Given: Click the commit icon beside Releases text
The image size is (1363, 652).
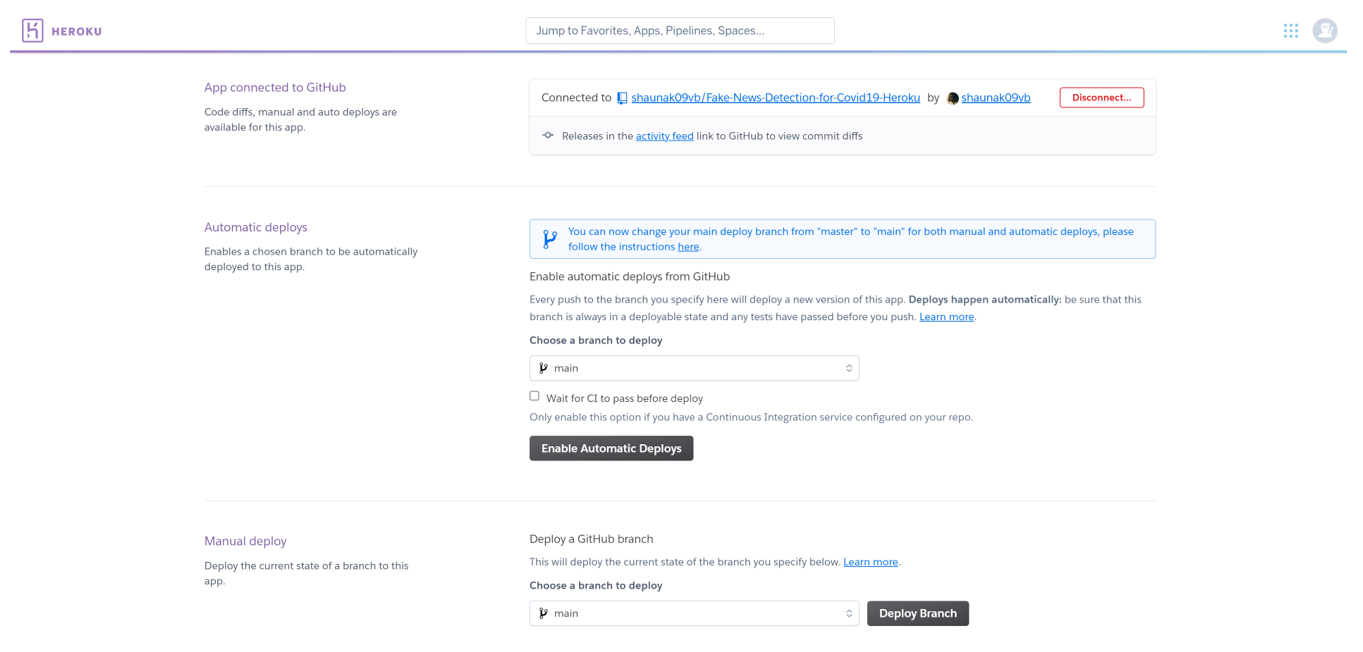Looking at the screenshot, I should click(548, 136).
